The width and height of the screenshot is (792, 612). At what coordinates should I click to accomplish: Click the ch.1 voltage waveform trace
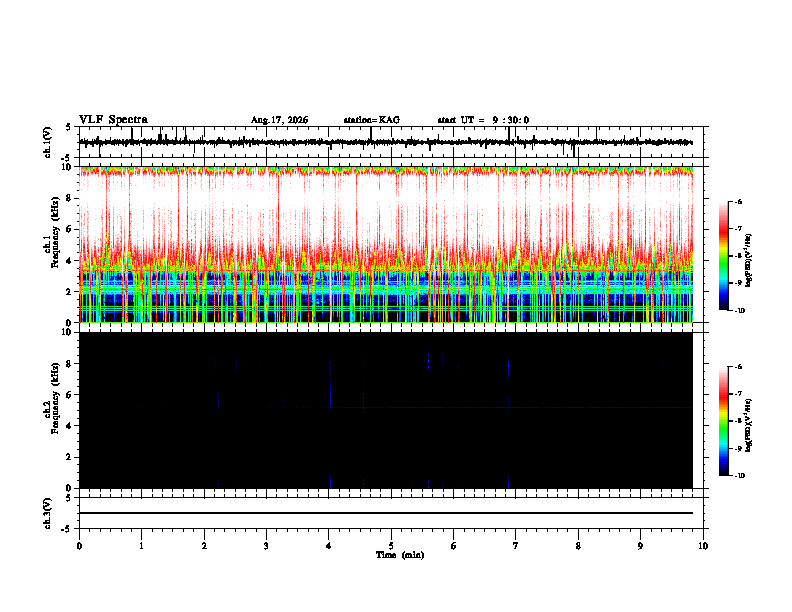point(385,142)
